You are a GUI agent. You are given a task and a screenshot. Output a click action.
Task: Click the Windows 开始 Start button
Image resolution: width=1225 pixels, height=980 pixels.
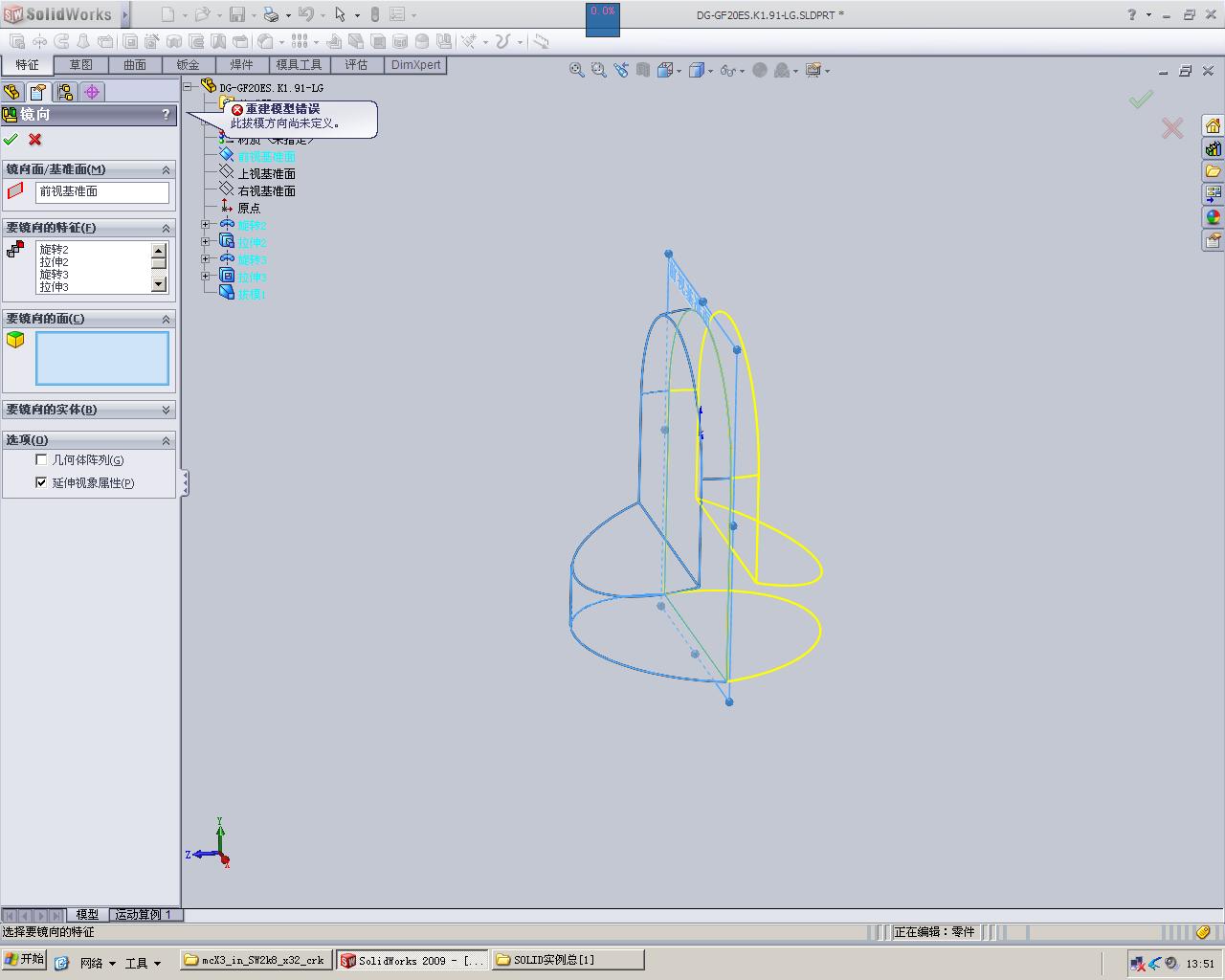pyautogui.click(x=24, y=960)
